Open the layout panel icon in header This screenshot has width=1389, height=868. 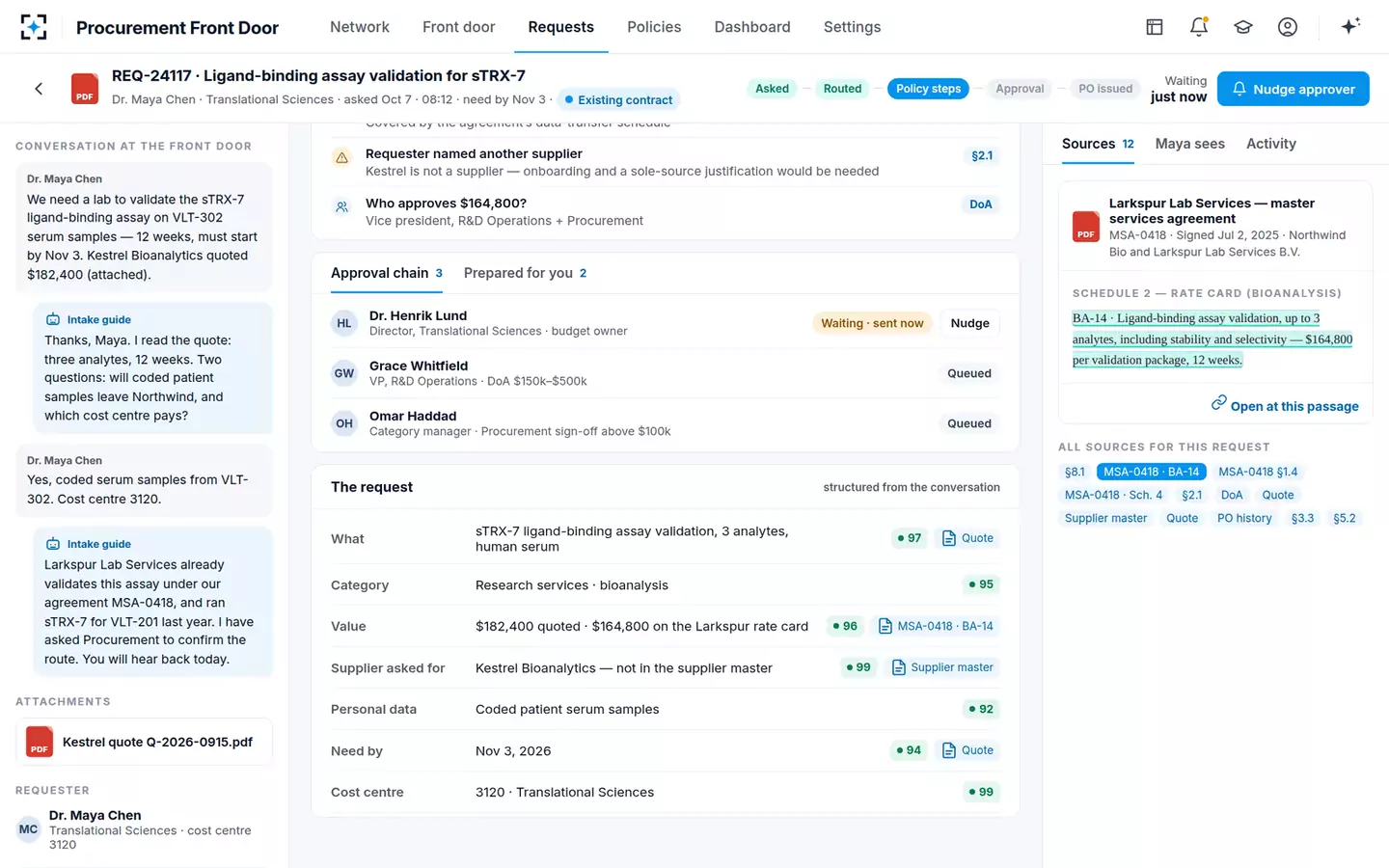(x=1155, y=27)
